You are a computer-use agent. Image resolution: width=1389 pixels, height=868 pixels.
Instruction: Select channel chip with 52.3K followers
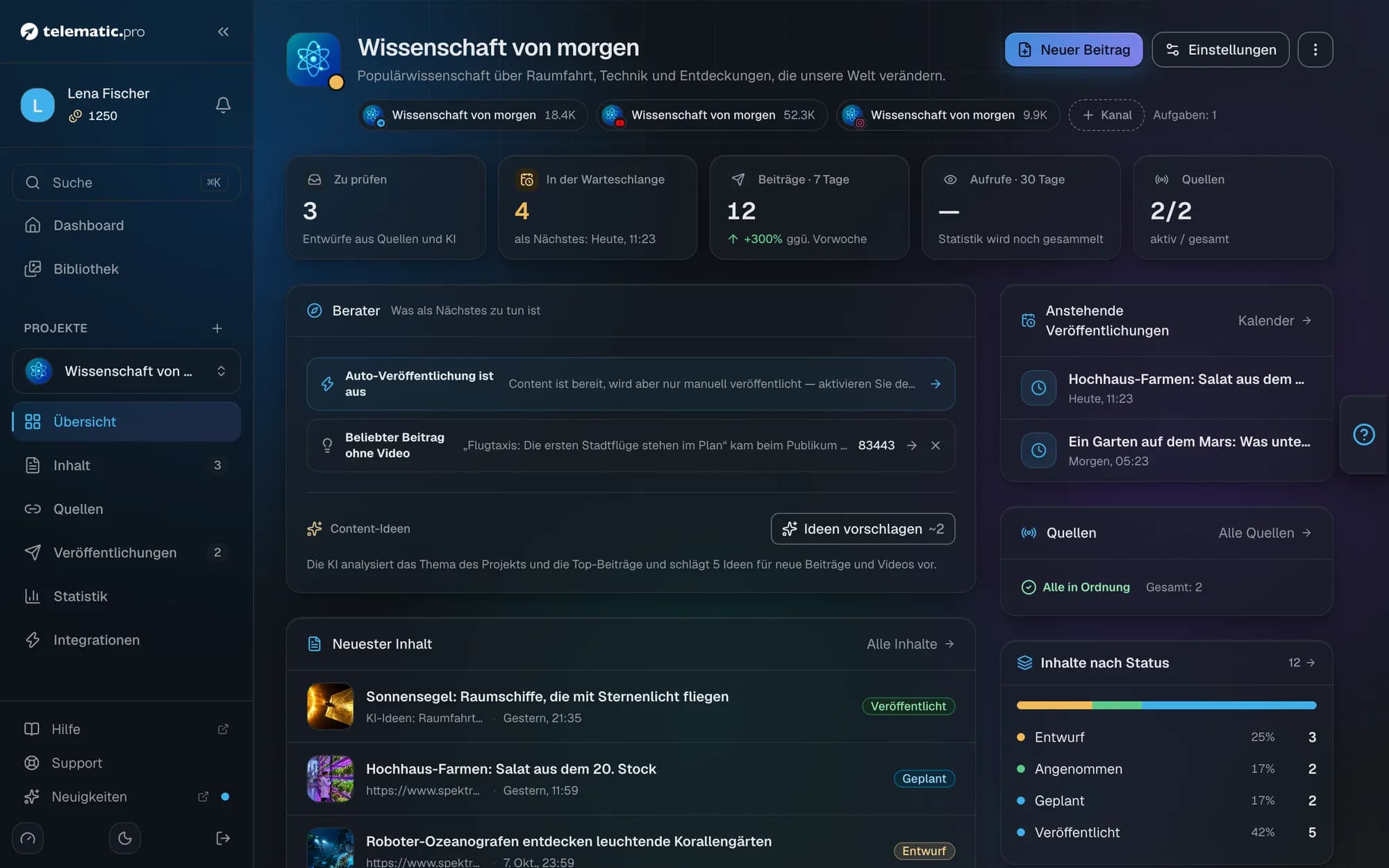[713, 115]
